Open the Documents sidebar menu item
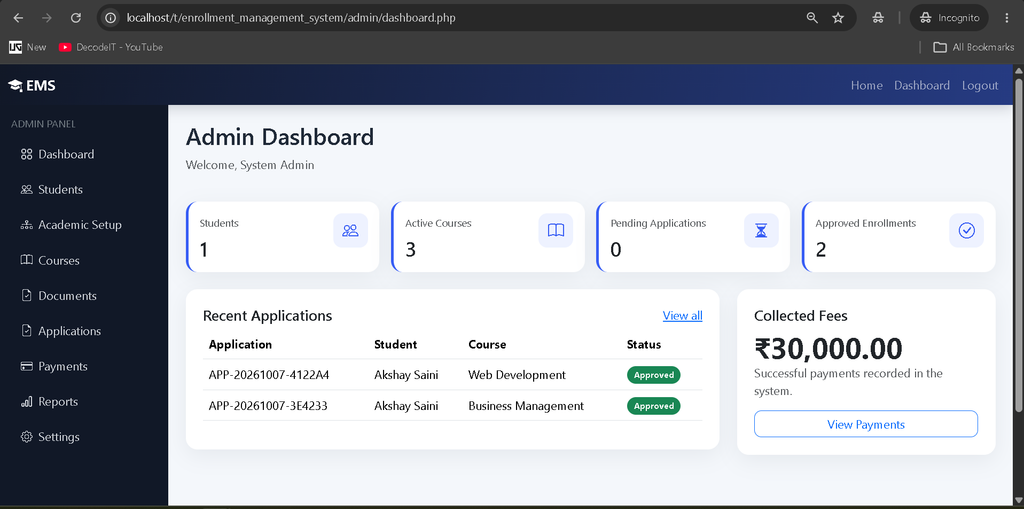Image resolution: width=1024 pixels, height=509 pixels. coord(84,295)
